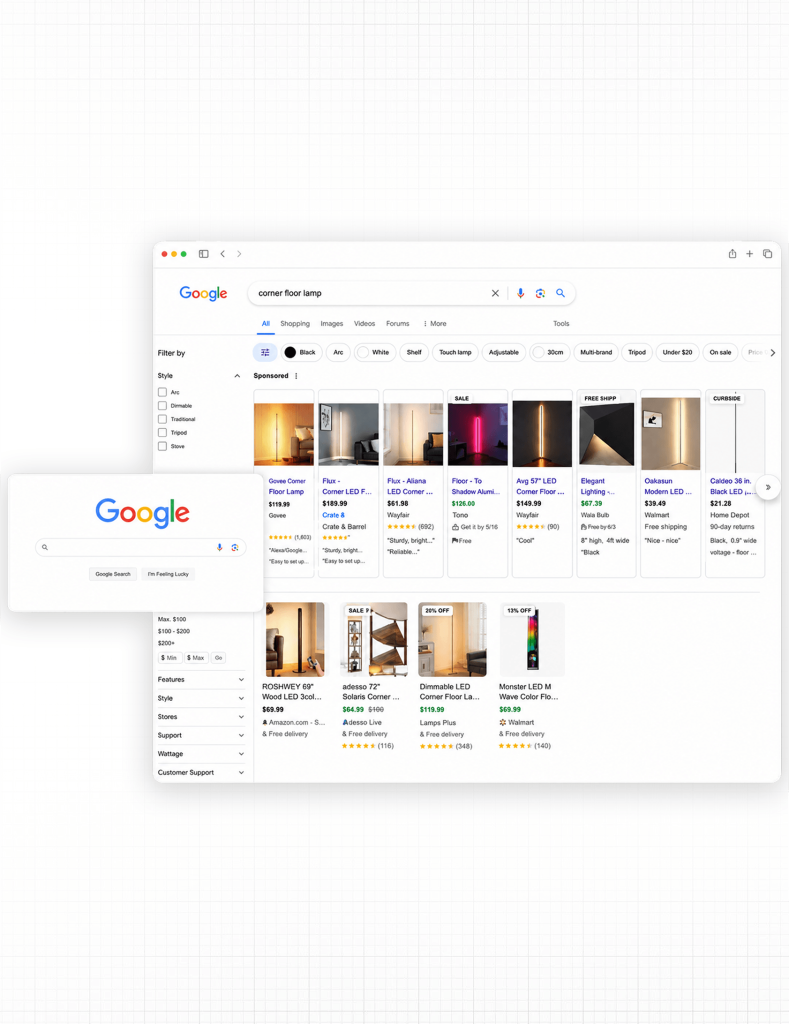This screenshot has height=1024, width=789.
Task: Select the $100 - $200 price range
Action: point(174,632)
